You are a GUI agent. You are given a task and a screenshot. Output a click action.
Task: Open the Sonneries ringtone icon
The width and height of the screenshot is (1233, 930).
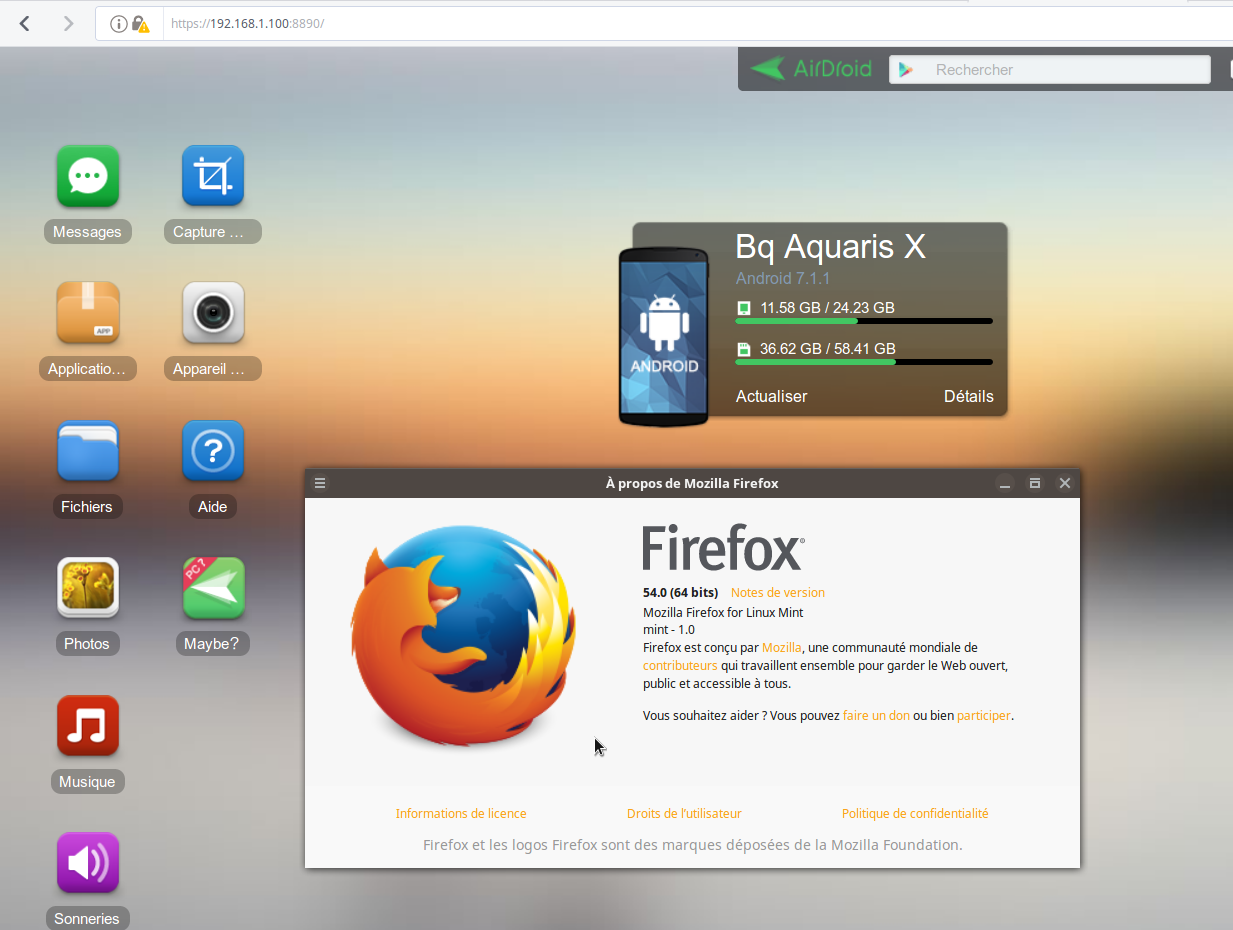88,863
